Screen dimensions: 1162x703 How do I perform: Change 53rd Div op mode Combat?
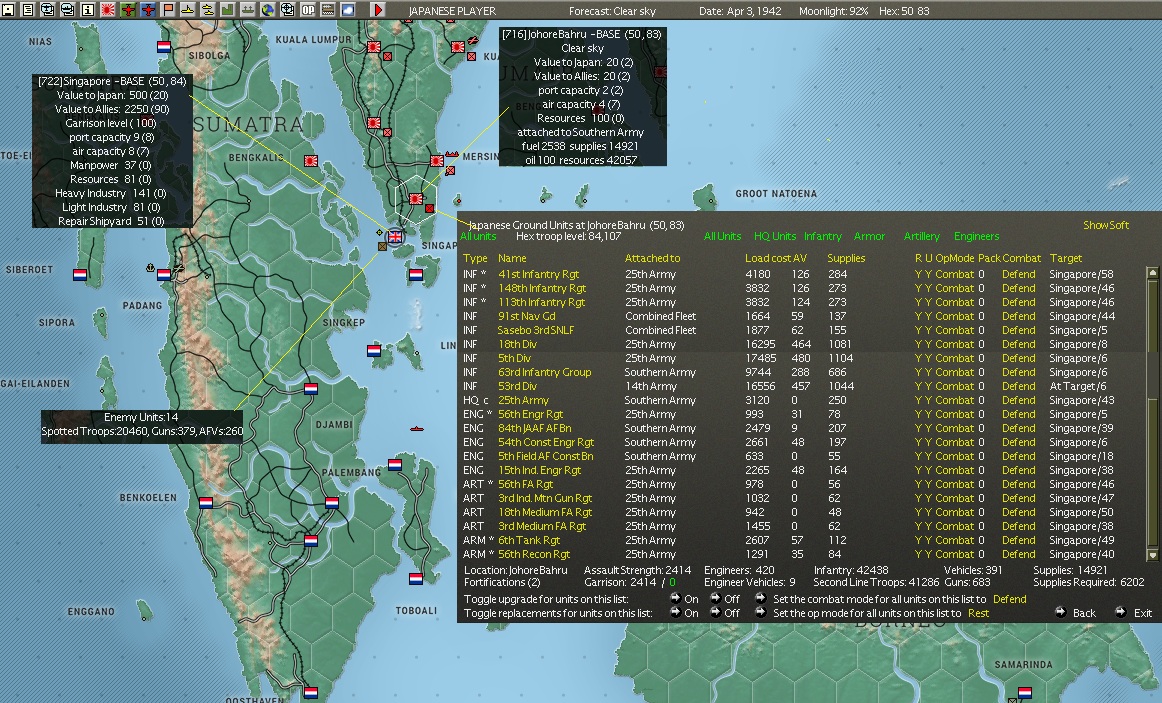coord(954,387)
